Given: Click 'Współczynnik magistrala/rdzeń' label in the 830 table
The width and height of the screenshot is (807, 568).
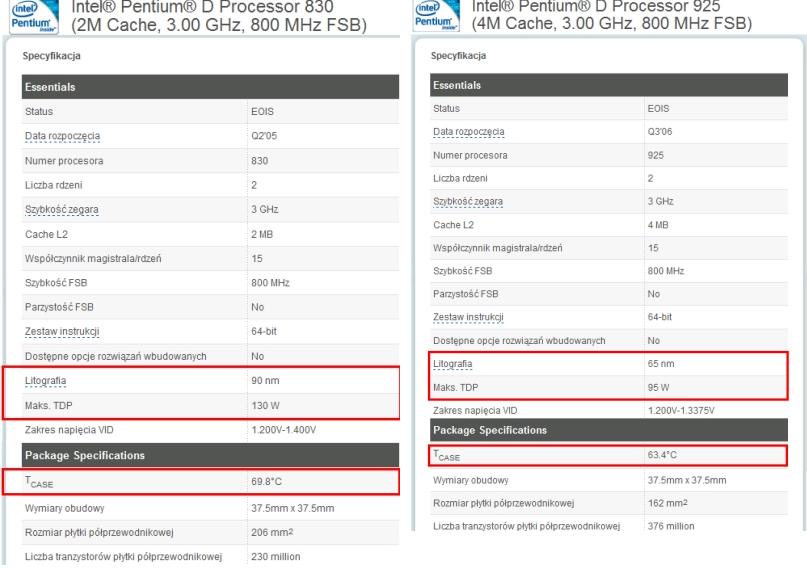Looking at the screenshot, I should [93, 259].
